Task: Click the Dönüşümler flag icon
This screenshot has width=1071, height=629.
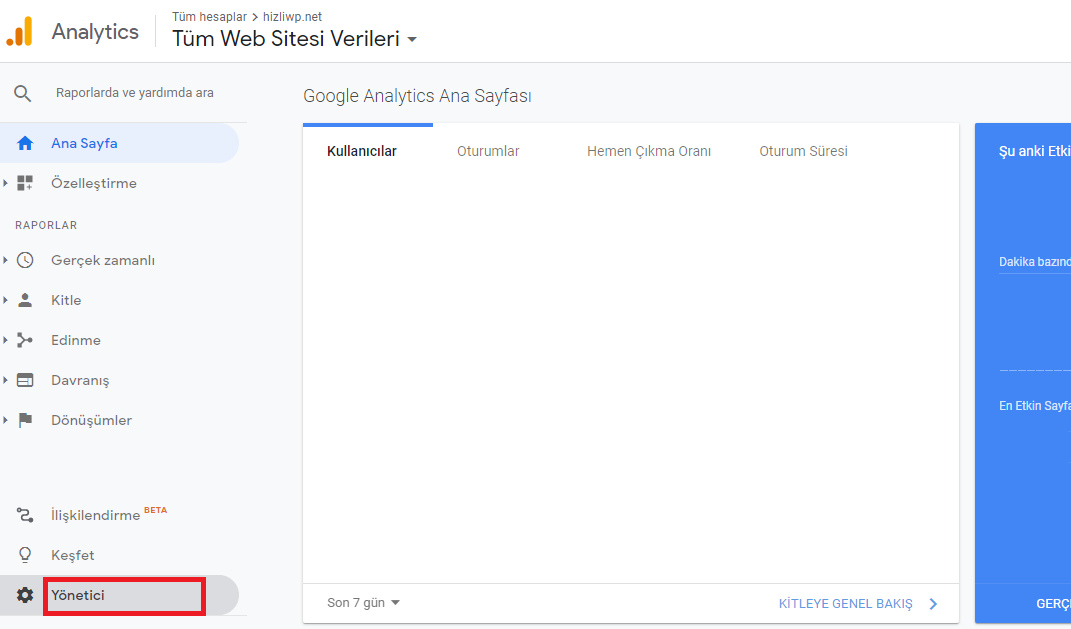Action: pyautogui.click(x=25, y=420)
